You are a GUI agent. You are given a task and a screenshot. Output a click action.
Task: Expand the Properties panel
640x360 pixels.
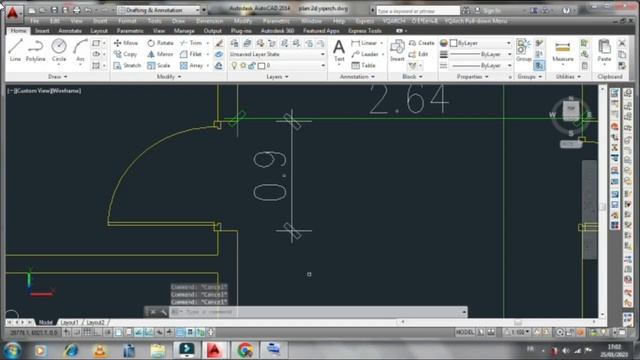[472, 77]
